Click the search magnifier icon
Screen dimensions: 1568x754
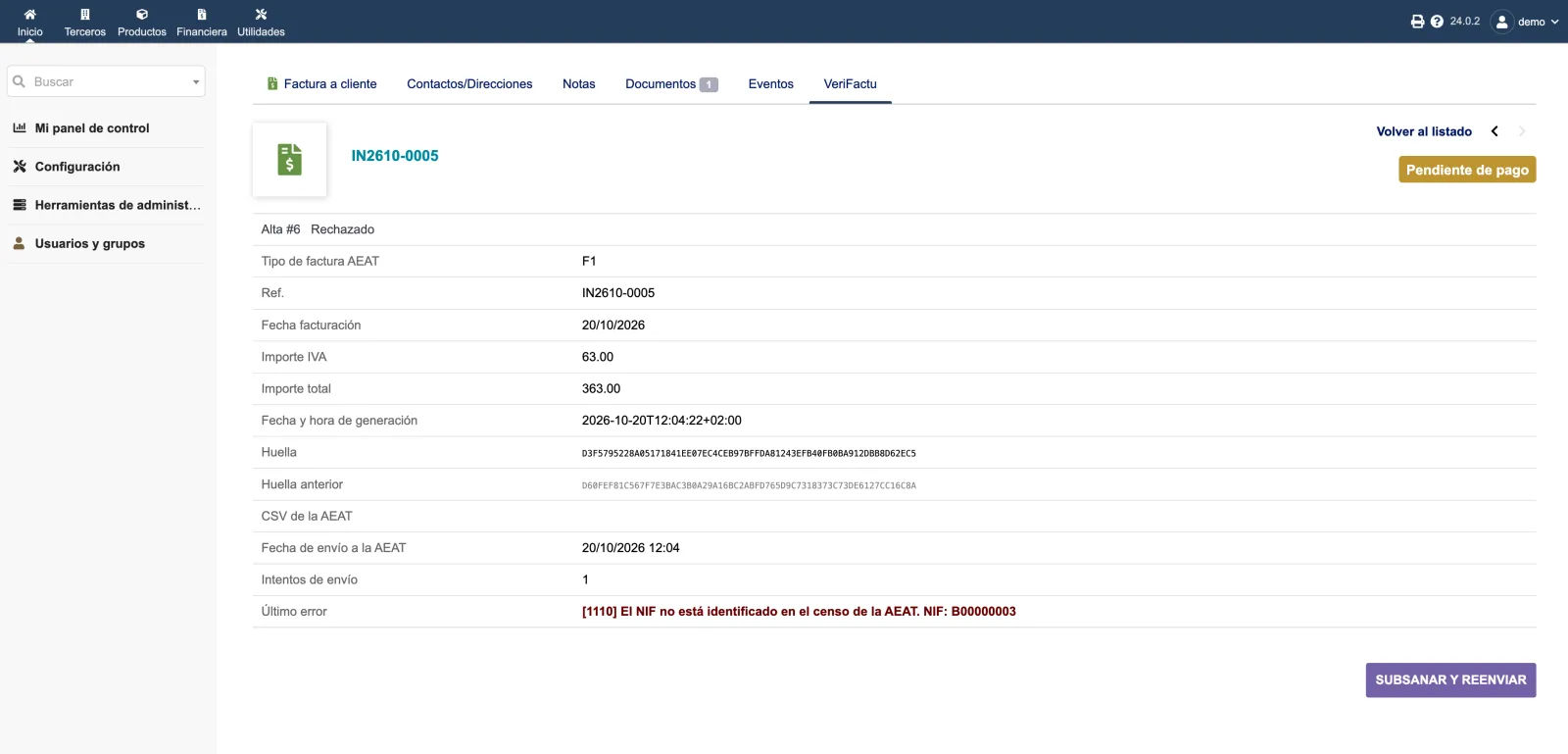(x=19, y=81)
